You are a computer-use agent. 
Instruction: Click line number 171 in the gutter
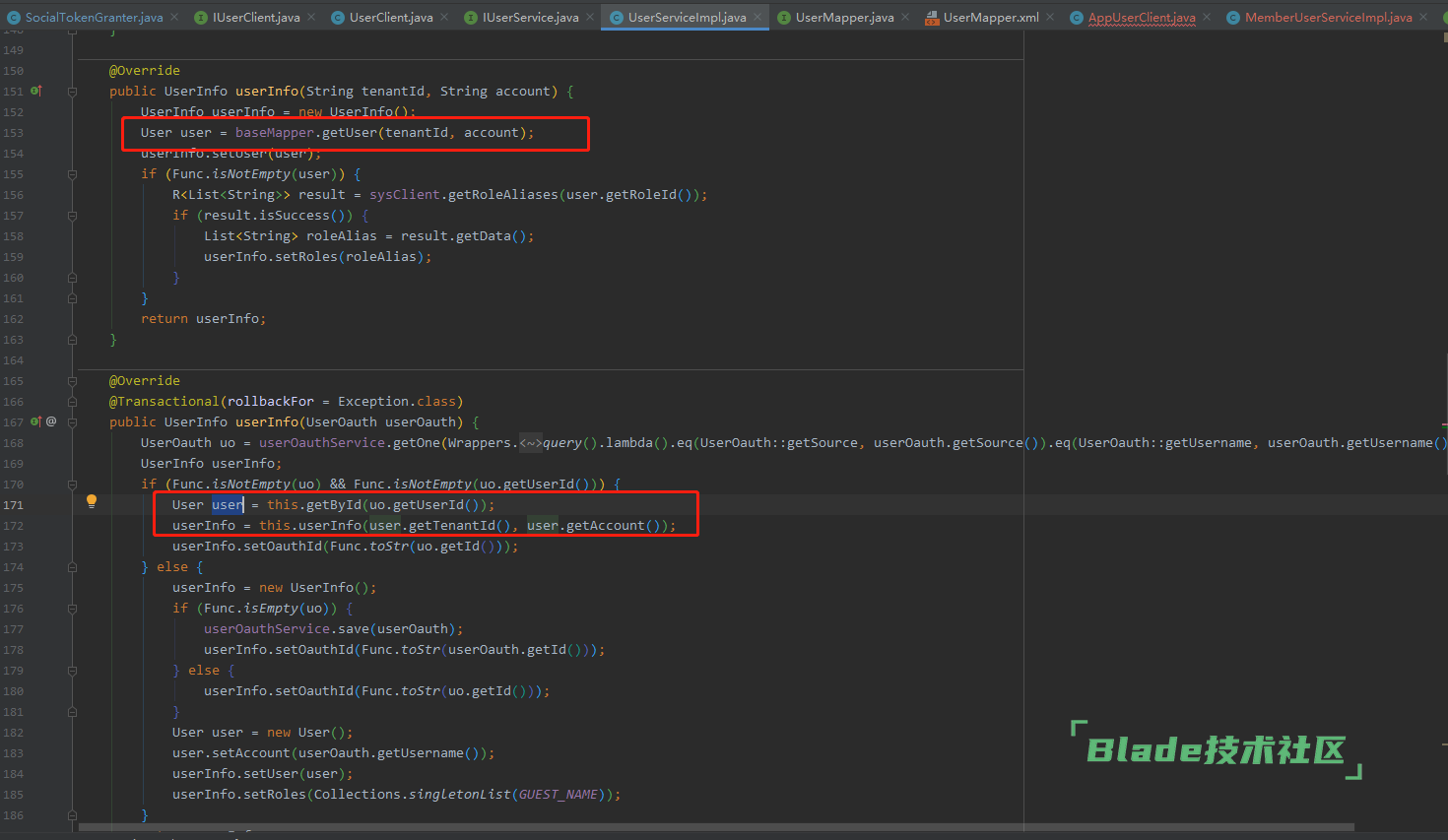(13, 505)
